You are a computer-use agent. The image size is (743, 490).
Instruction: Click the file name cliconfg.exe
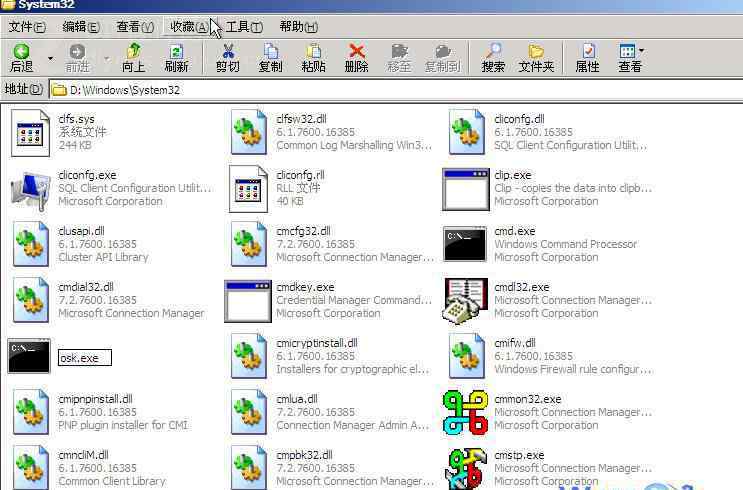point(87,175)
